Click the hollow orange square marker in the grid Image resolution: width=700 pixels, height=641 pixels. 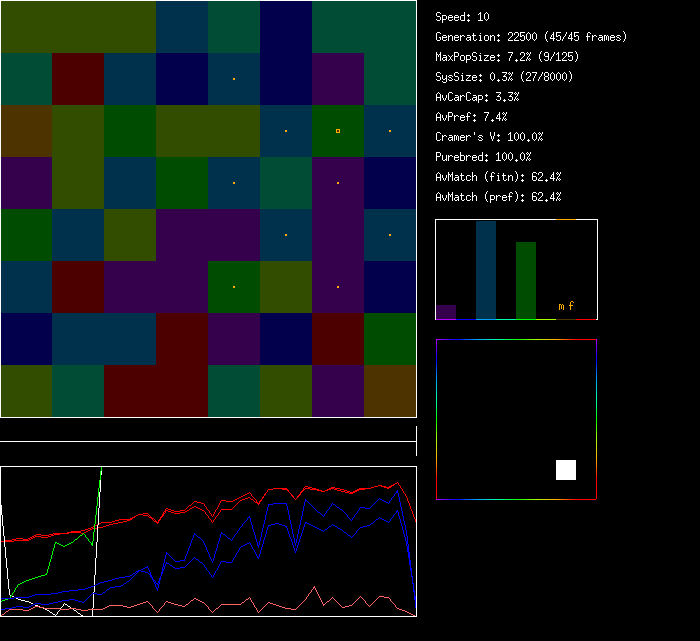point(338,131)
